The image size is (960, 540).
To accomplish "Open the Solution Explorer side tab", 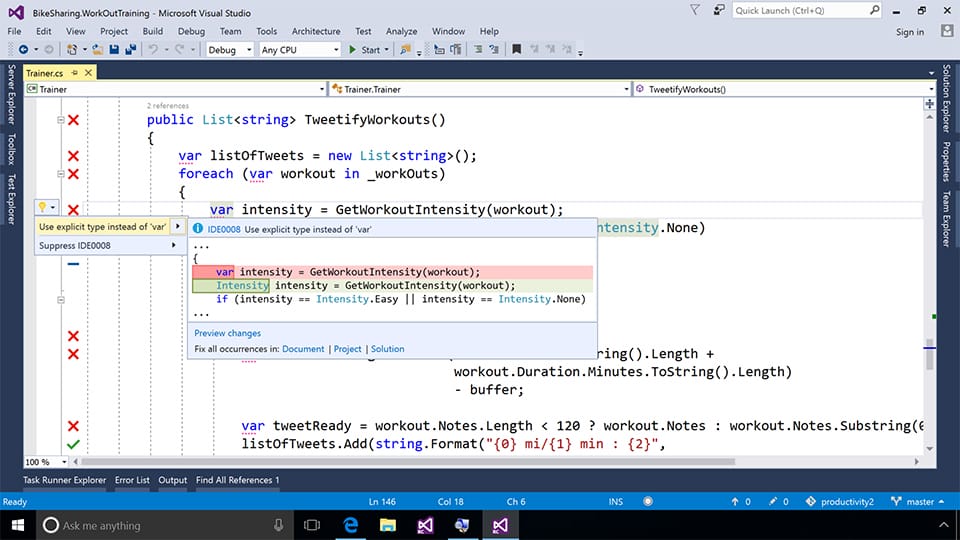I will click(947, 99).
